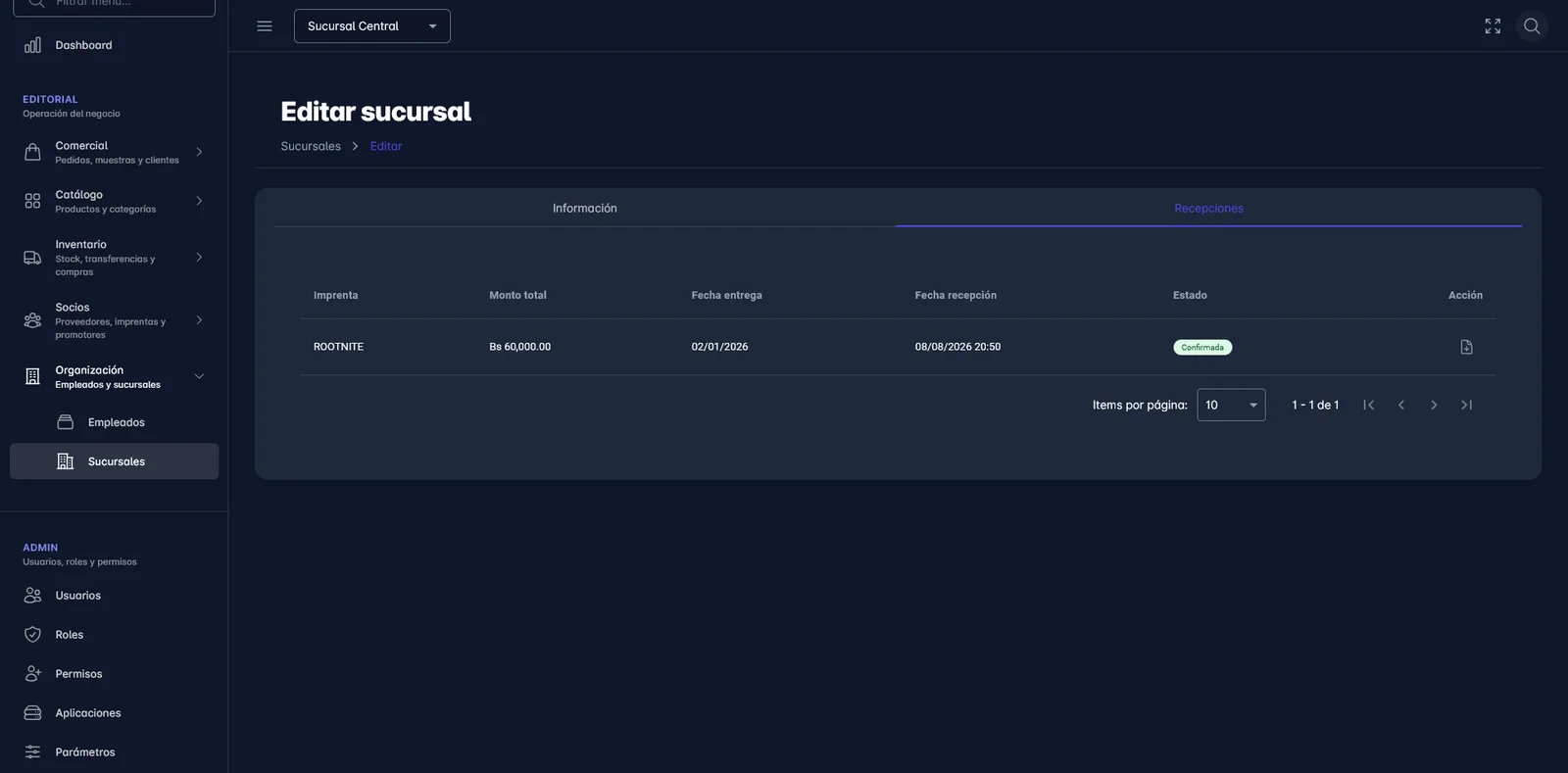This screenshot has width=1568, height=773.
Task: Click the Confirmada status badge
Action: coord(1202,347)
